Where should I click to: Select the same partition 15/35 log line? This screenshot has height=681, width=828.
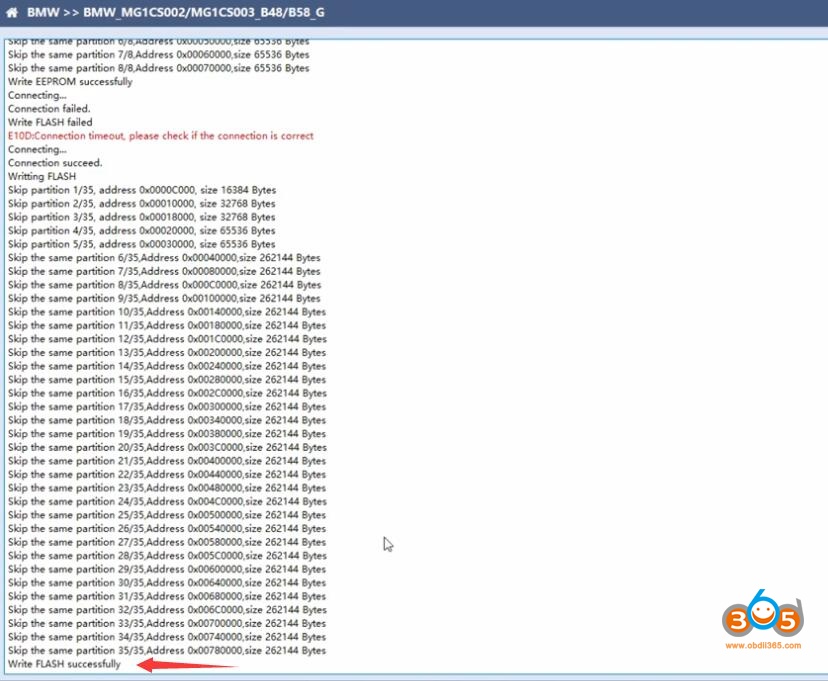point(167,380)
